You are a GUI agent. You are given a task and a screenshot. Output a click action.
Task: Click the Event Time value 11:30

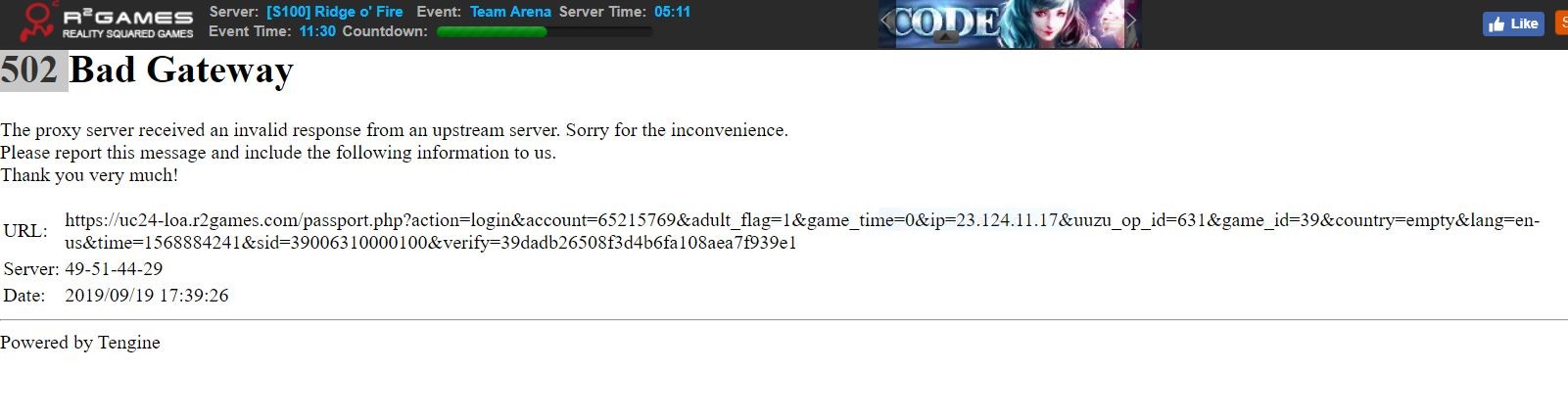(317, 31)
